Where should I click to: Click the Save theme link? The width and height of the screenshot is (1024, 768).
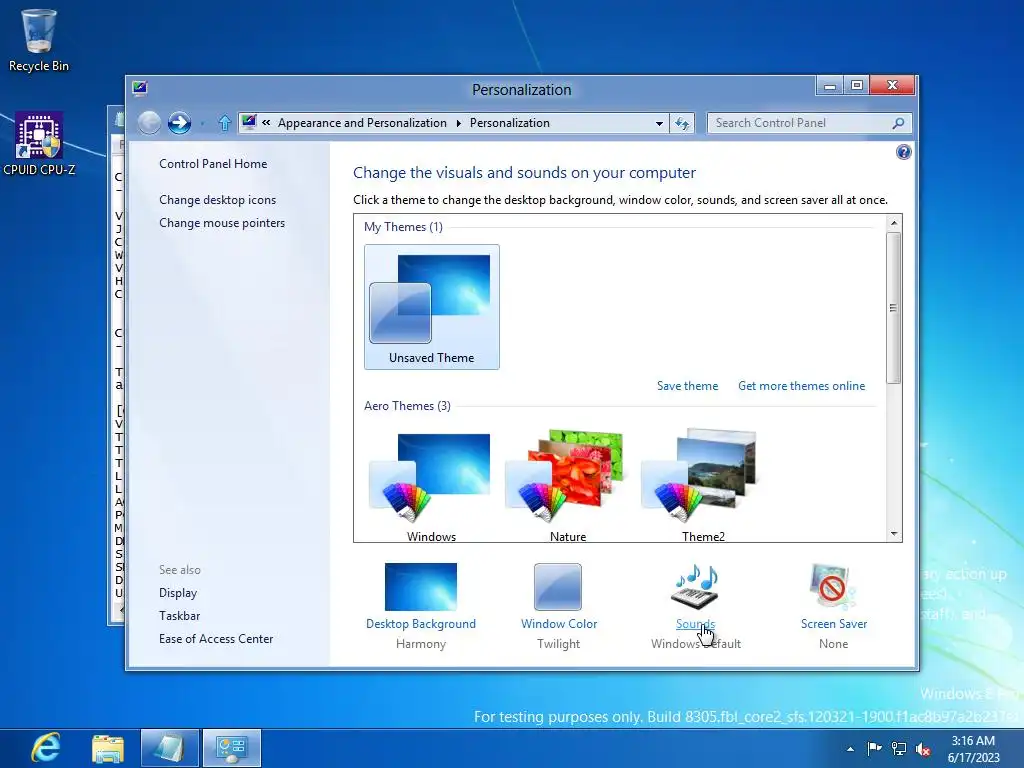click(x=687, y=386)
